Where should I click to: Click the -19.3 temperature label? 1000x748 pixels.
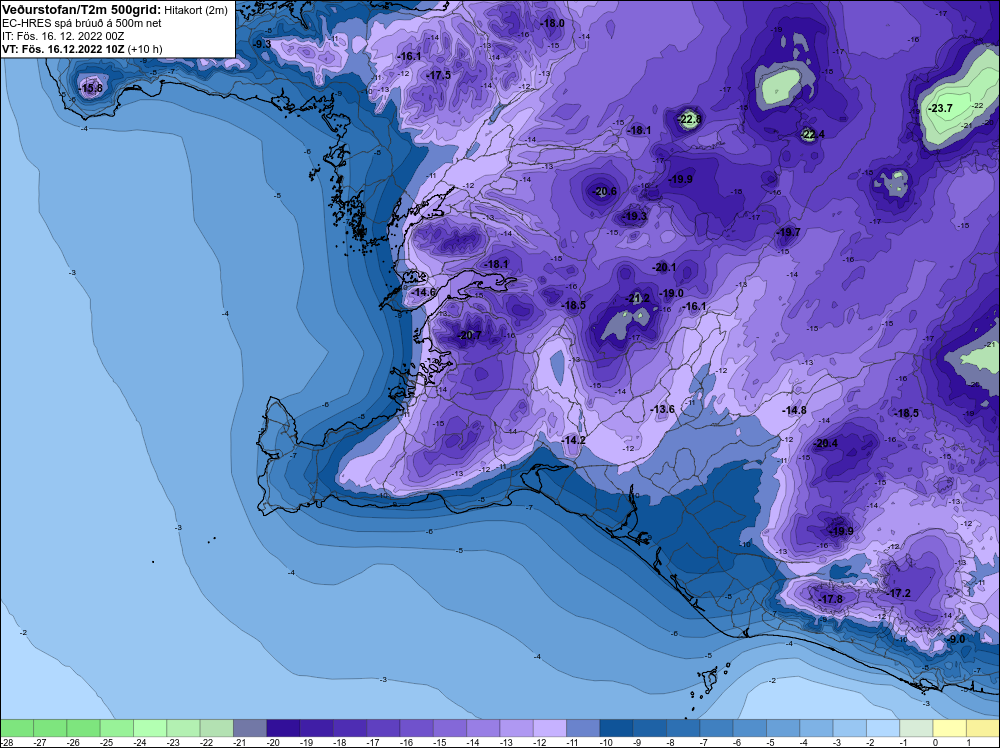(x=635, y=217)
